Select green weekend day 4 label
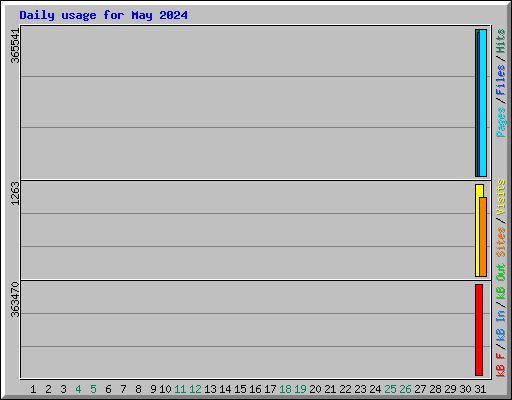 click(x=78, y=389)
